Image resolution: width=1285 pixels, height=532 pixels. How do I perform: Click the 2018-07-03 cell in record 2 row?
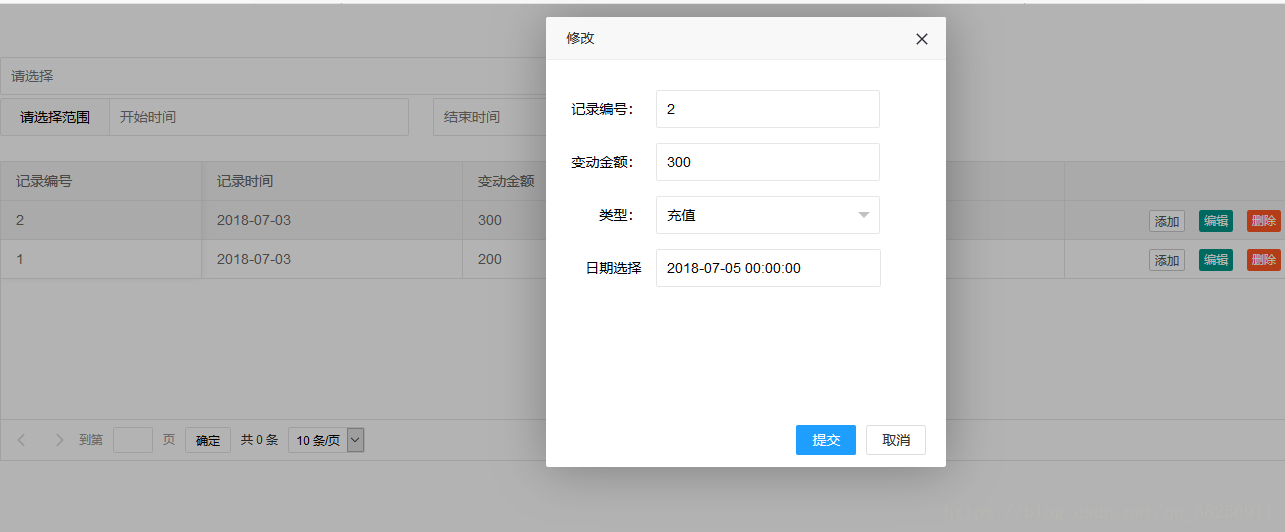332,220
